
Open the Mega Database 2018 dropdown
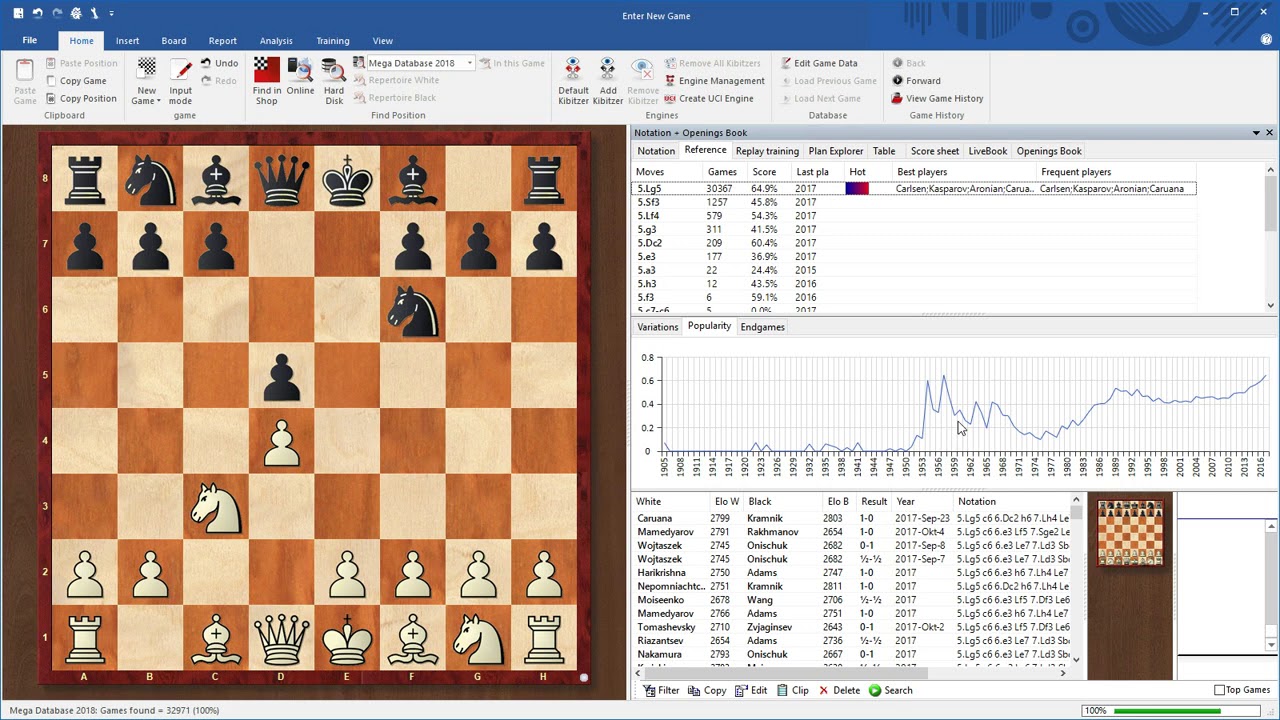(469, 63)
